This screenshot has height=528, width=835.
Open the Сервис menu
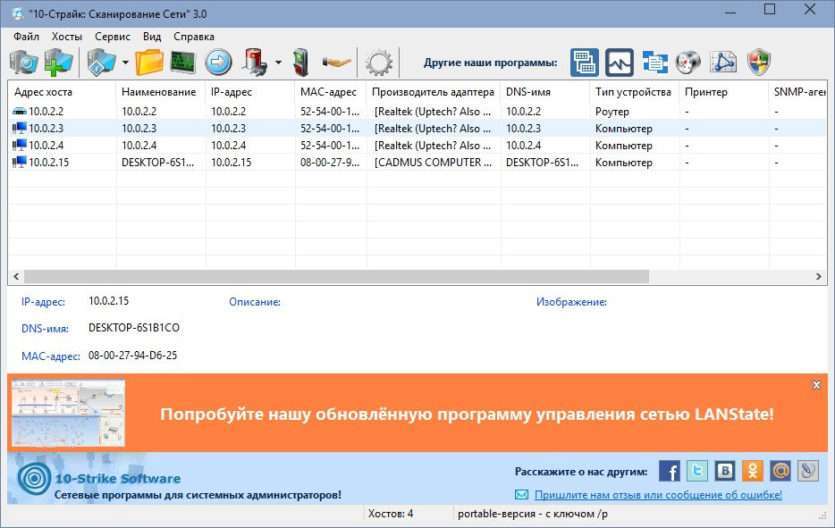[x=112, y=36]
